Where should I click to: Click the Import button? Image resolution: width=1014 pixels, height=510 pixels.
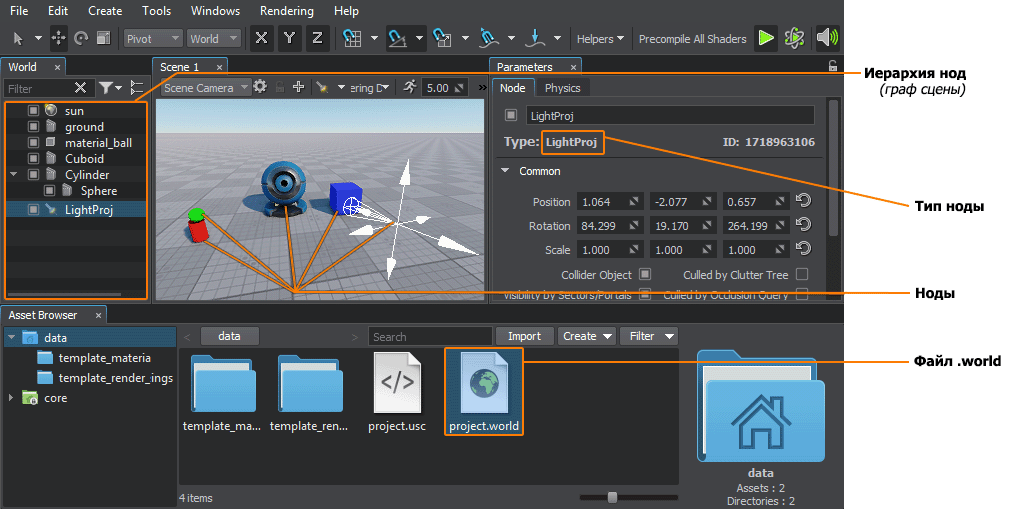coord(524,336)
